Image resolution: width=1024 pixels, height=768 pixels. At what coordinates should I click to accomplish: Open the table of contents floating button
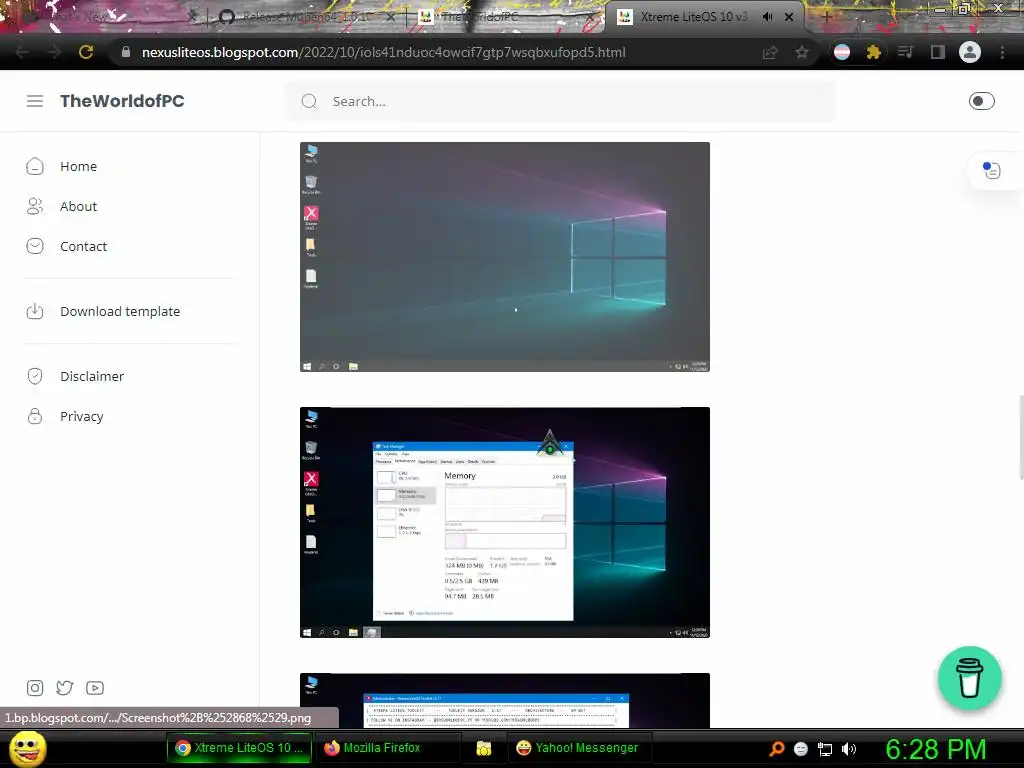[991, 170]
